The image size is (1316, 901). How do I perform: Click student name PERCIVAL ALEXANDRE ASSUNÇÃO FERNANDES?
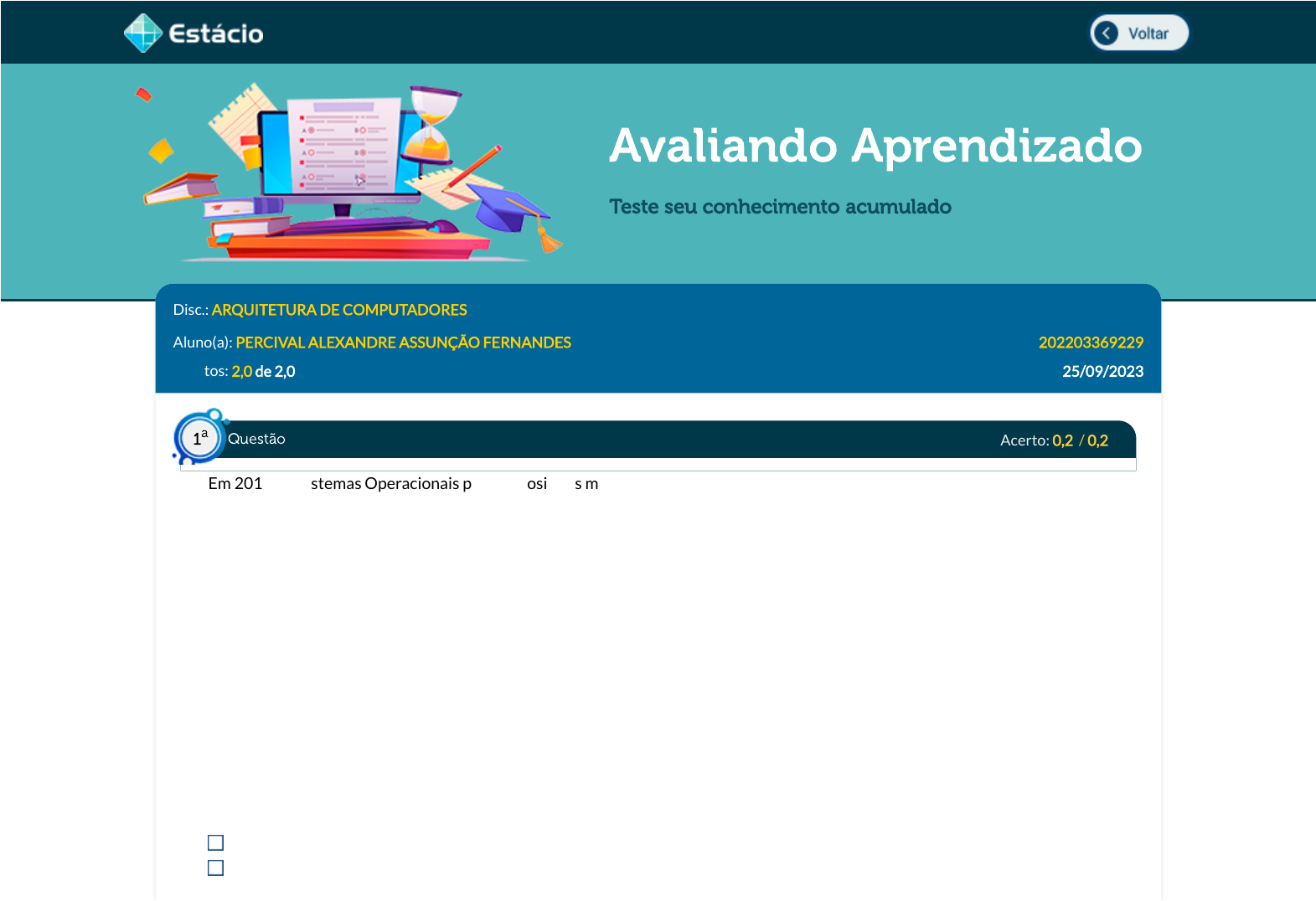[x=403, y=342]
